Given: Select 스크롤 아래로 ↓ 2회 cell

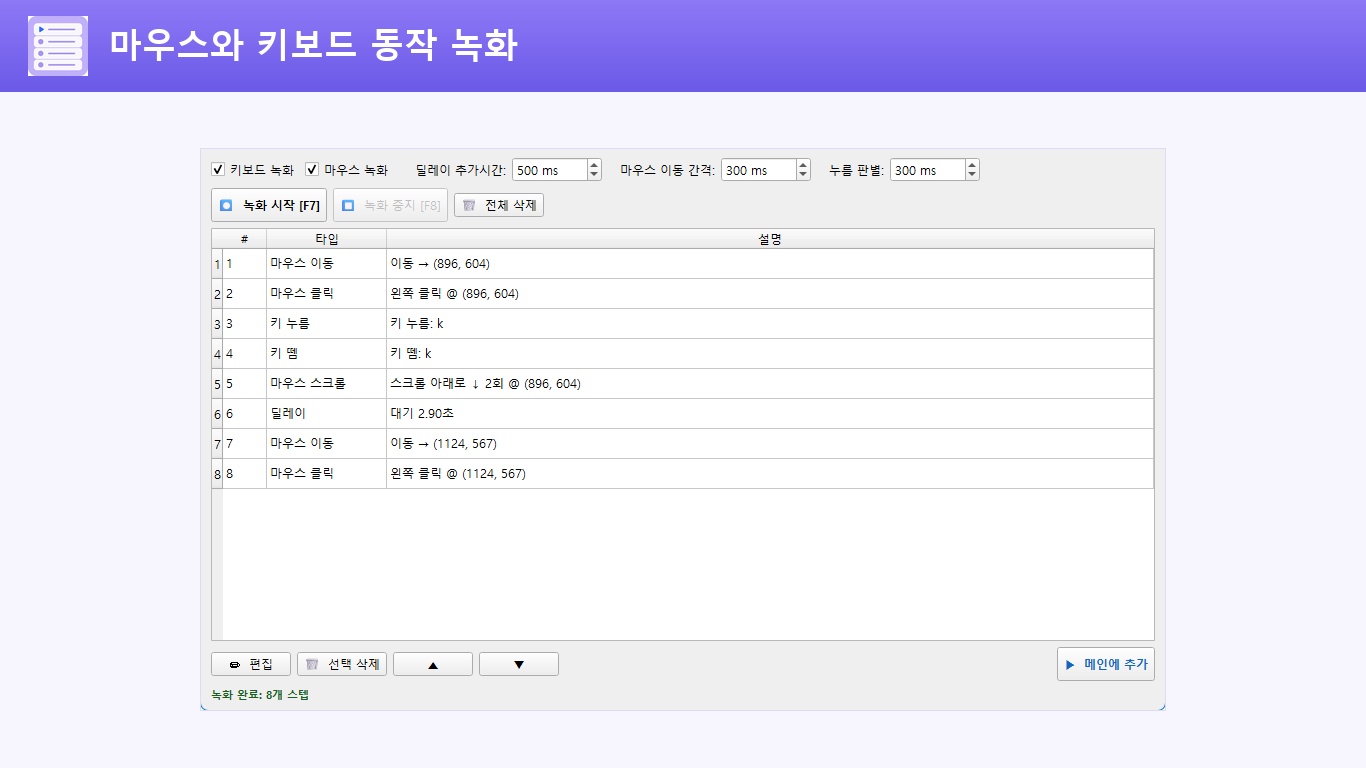Looking at the screenshot, I should pyautogui.click(x=770, y=384).
